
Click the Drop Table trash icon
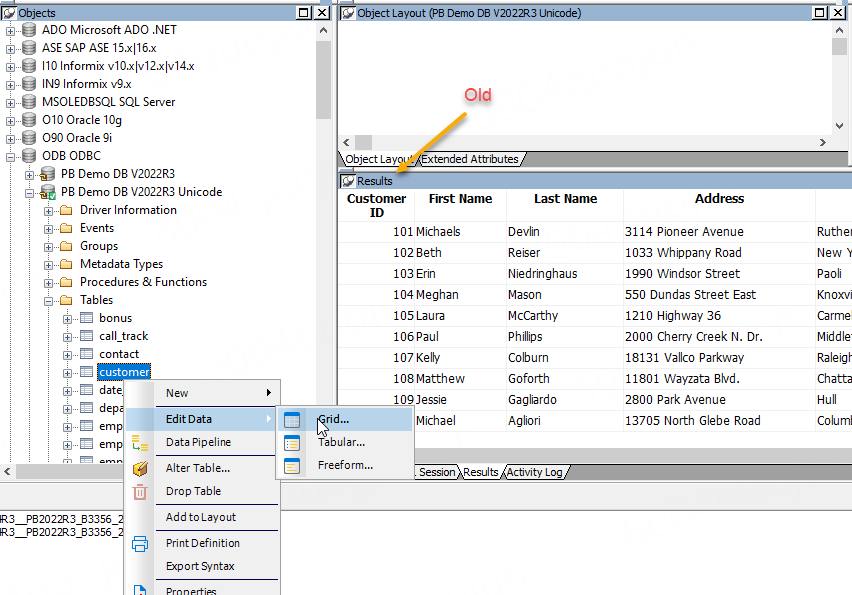pyautogui.click(x=140, y=492)
